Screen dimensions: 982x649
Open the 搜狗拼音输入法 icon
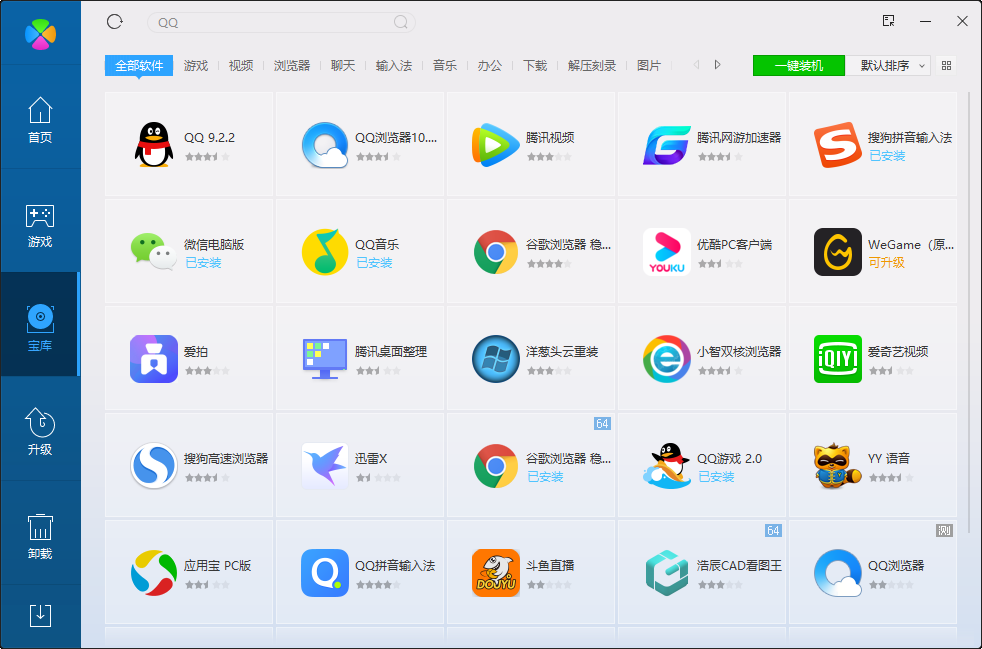click(837, 145)
